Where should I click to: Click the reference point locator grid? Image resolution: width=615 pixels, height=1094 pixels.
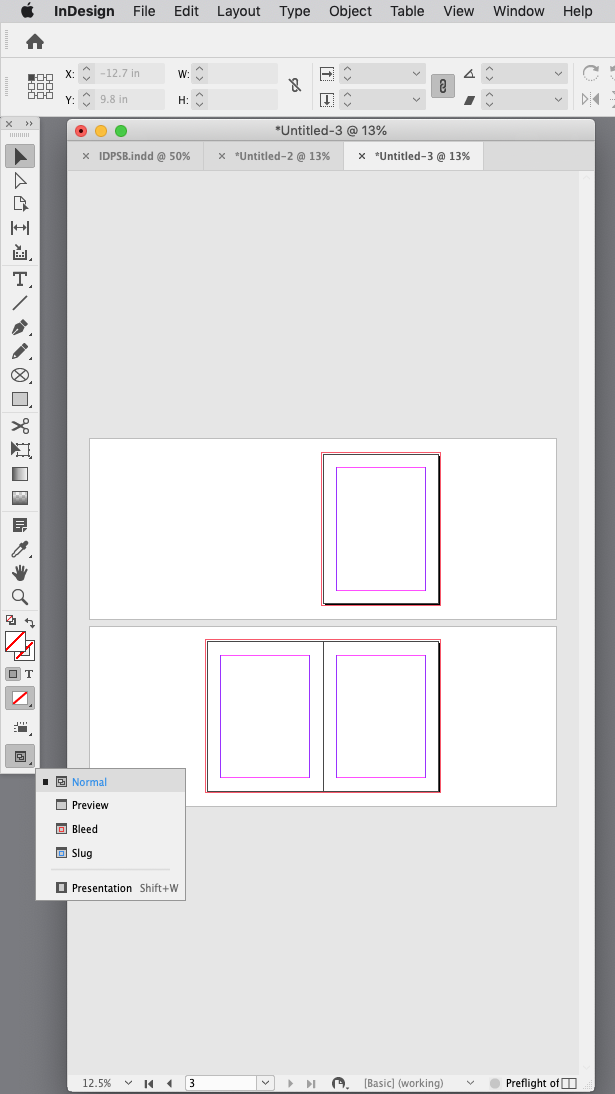[x=40, y=87]
